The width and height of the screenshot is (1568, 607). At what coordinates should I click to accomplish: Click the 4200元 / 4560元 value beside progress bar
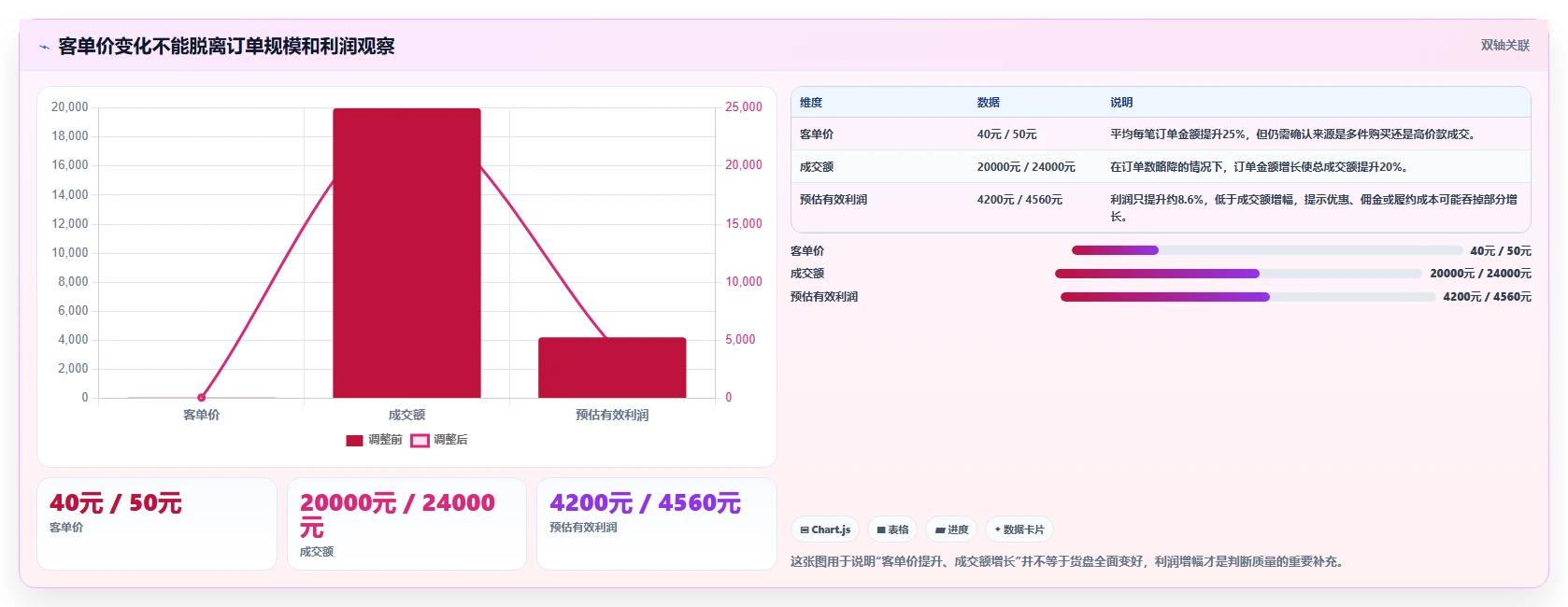tap(1487, 297)
